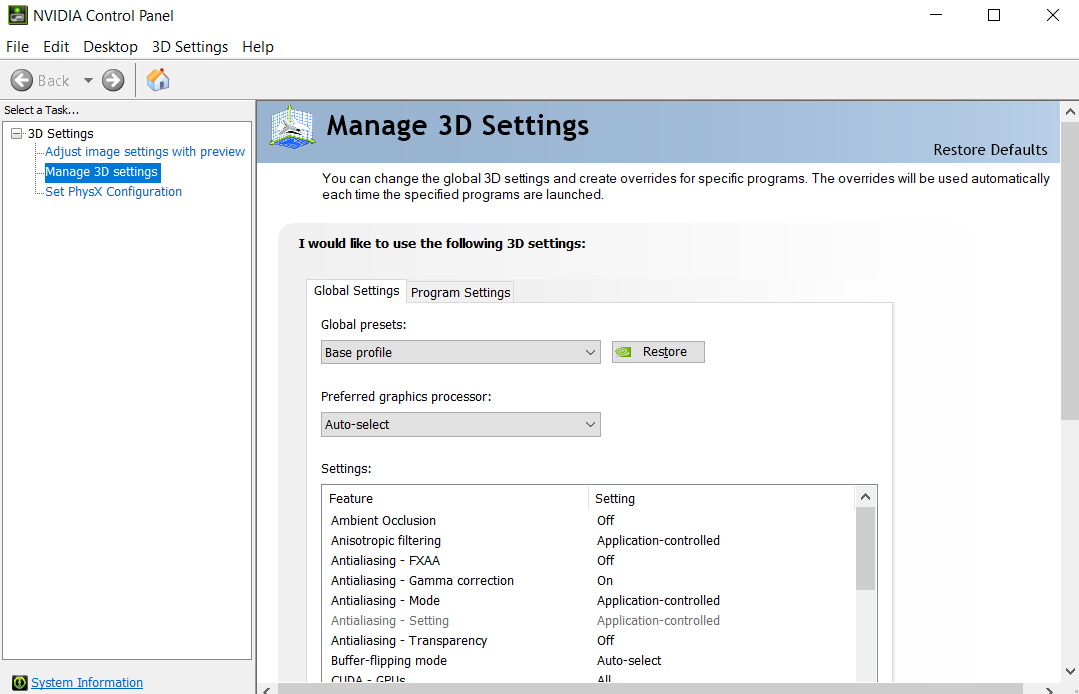
Task: Open the Help menu
Action: [258, 47]
